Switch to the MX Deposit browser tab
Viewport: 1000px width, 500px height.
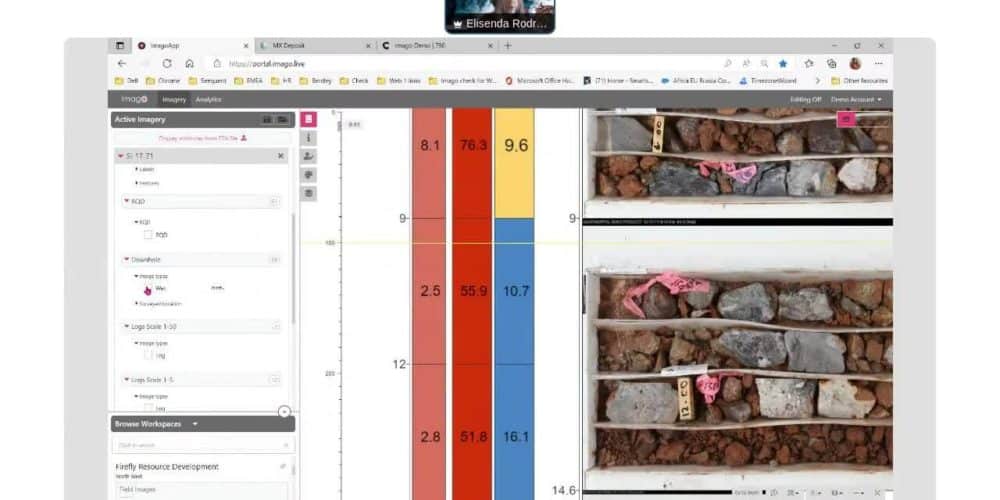point(310,45)
